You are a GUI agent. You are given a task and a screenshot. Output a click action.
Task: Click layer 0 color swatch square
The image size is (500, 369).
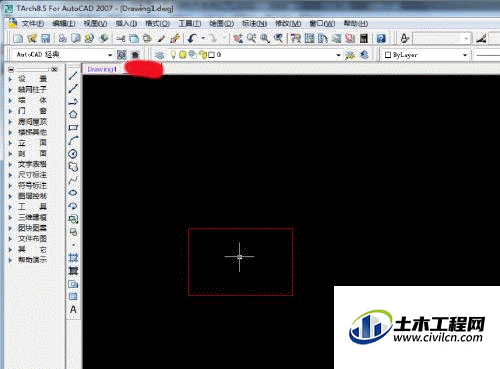(211, 55)
